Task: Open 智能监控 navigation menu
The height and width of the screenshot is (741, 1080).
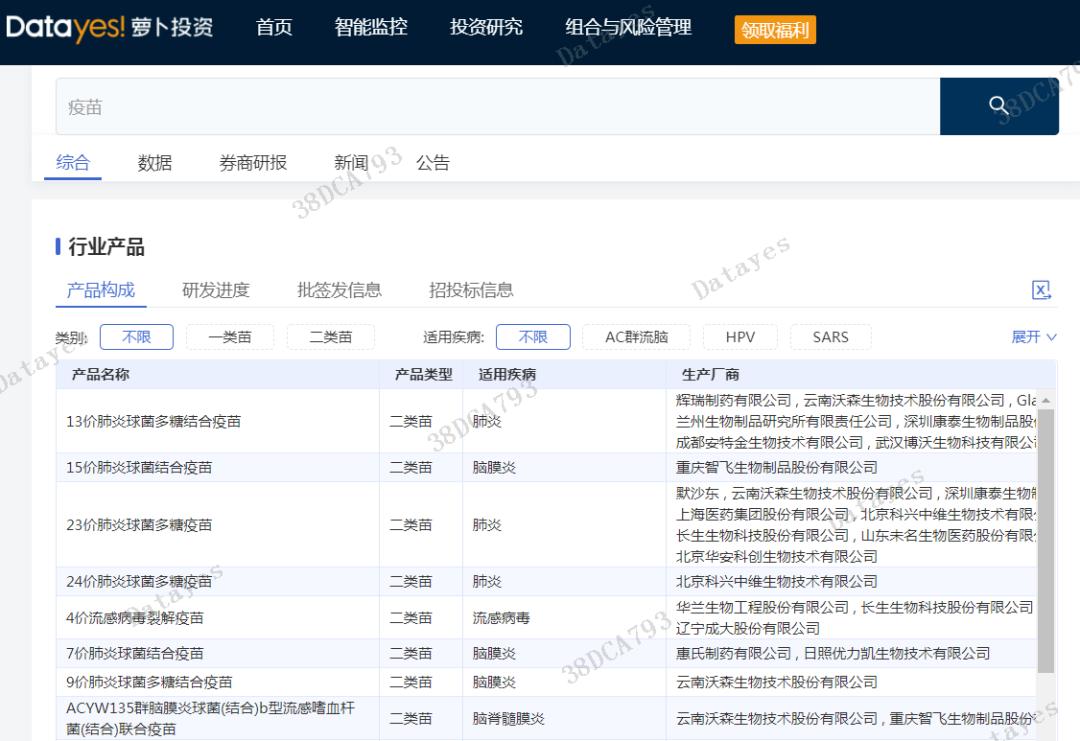Action: (371, 27)
